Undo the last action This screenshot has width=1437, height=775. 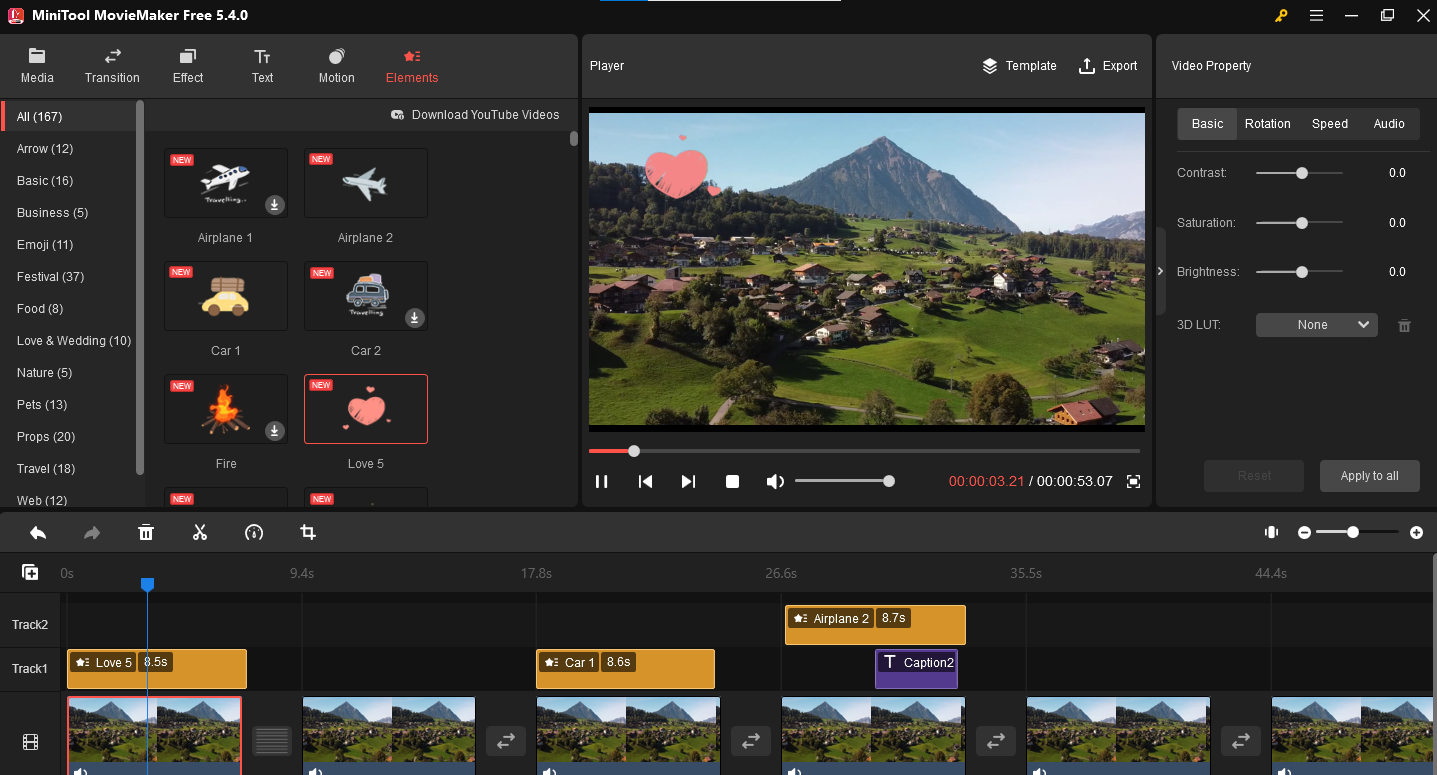point(38,533)
